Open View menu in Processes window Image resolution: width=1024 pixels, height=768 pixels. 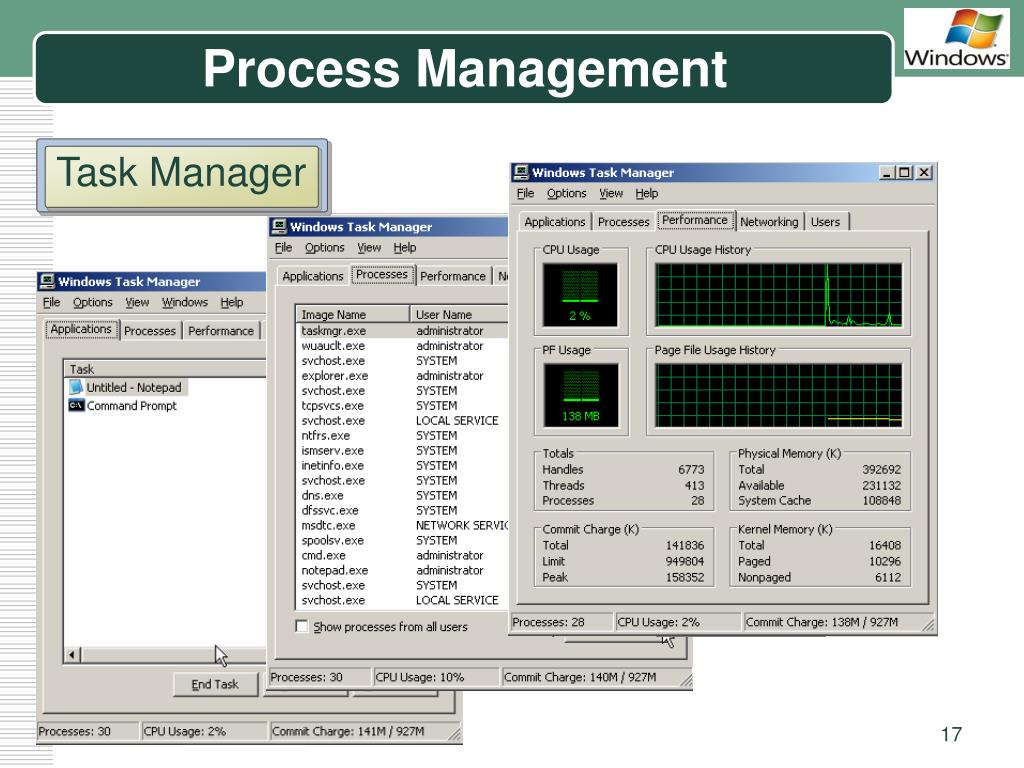[x=368, y=248]
